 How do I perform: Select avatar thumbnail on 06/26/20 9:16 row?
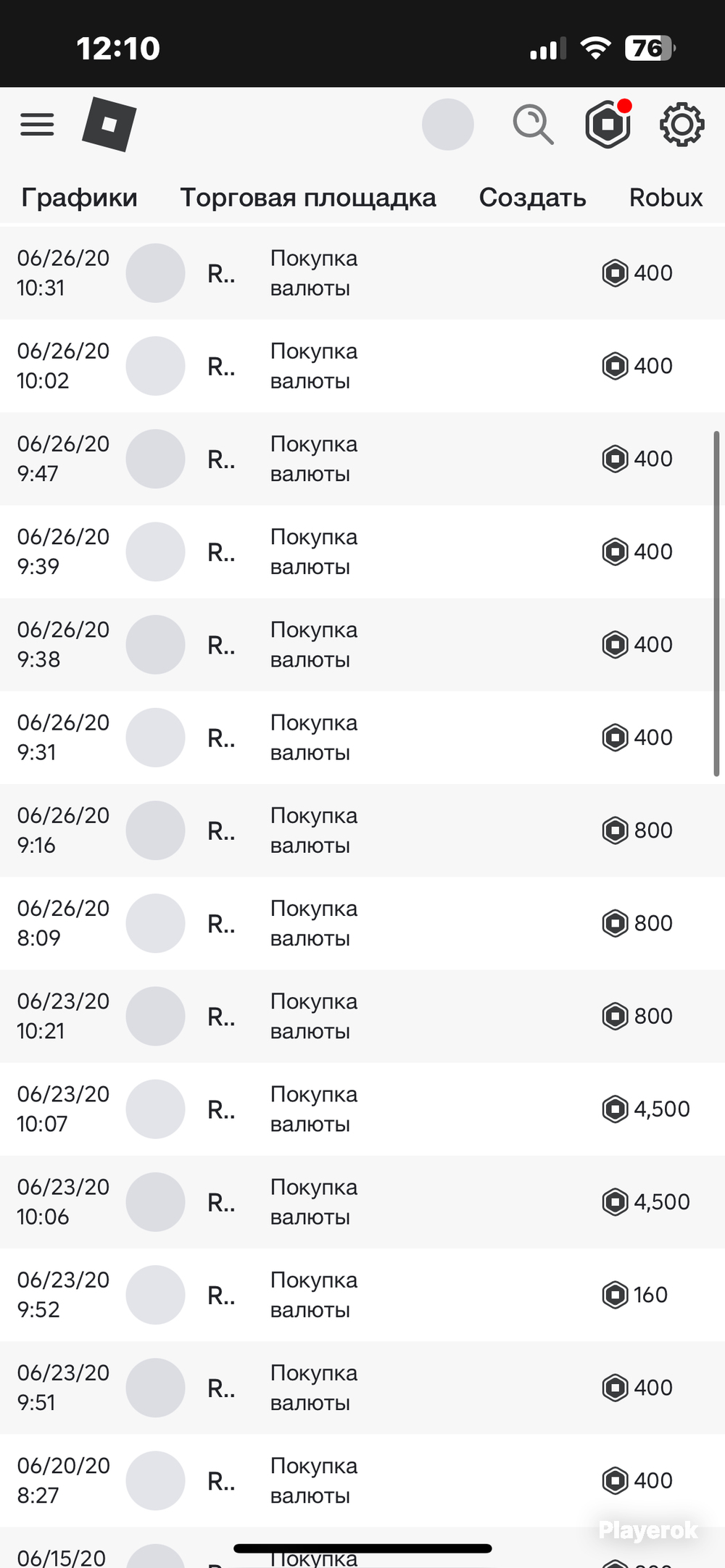click(155, 830)
